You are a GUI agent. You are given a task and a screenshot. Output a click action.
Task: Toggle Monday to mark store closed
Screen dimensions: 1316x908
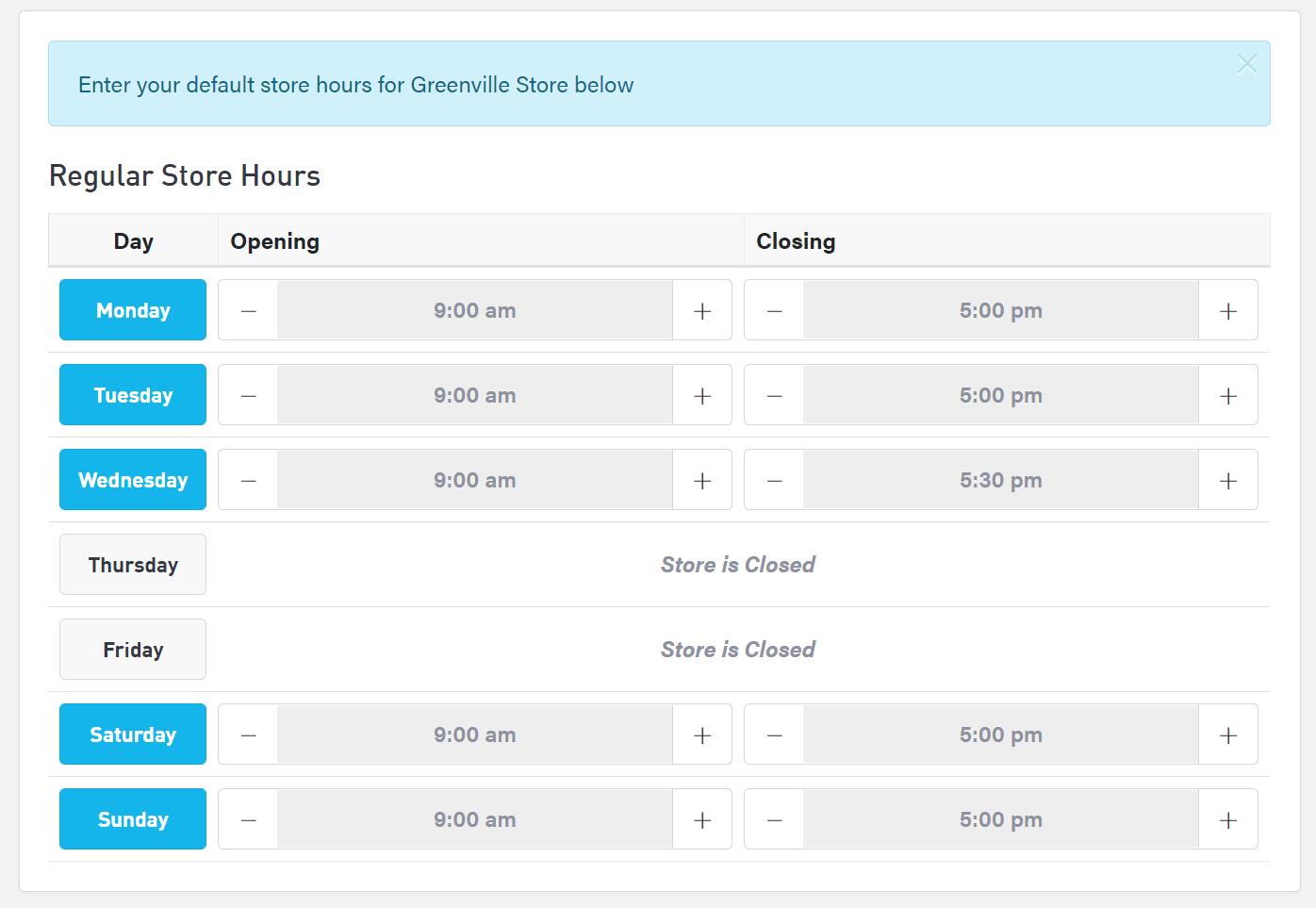(x=132, y=309)
